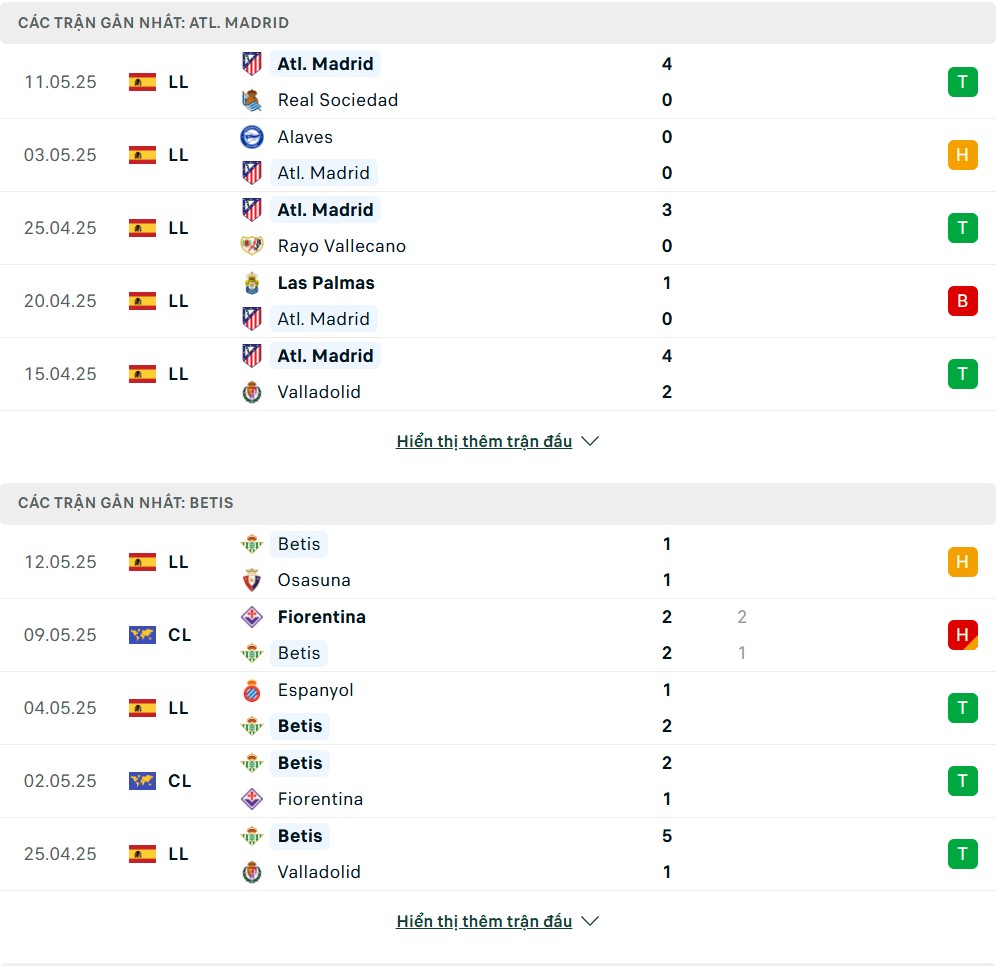Click red H badge for Fiorentina-Betis match
The image size is (996, 966).
[x=962, y=634]
